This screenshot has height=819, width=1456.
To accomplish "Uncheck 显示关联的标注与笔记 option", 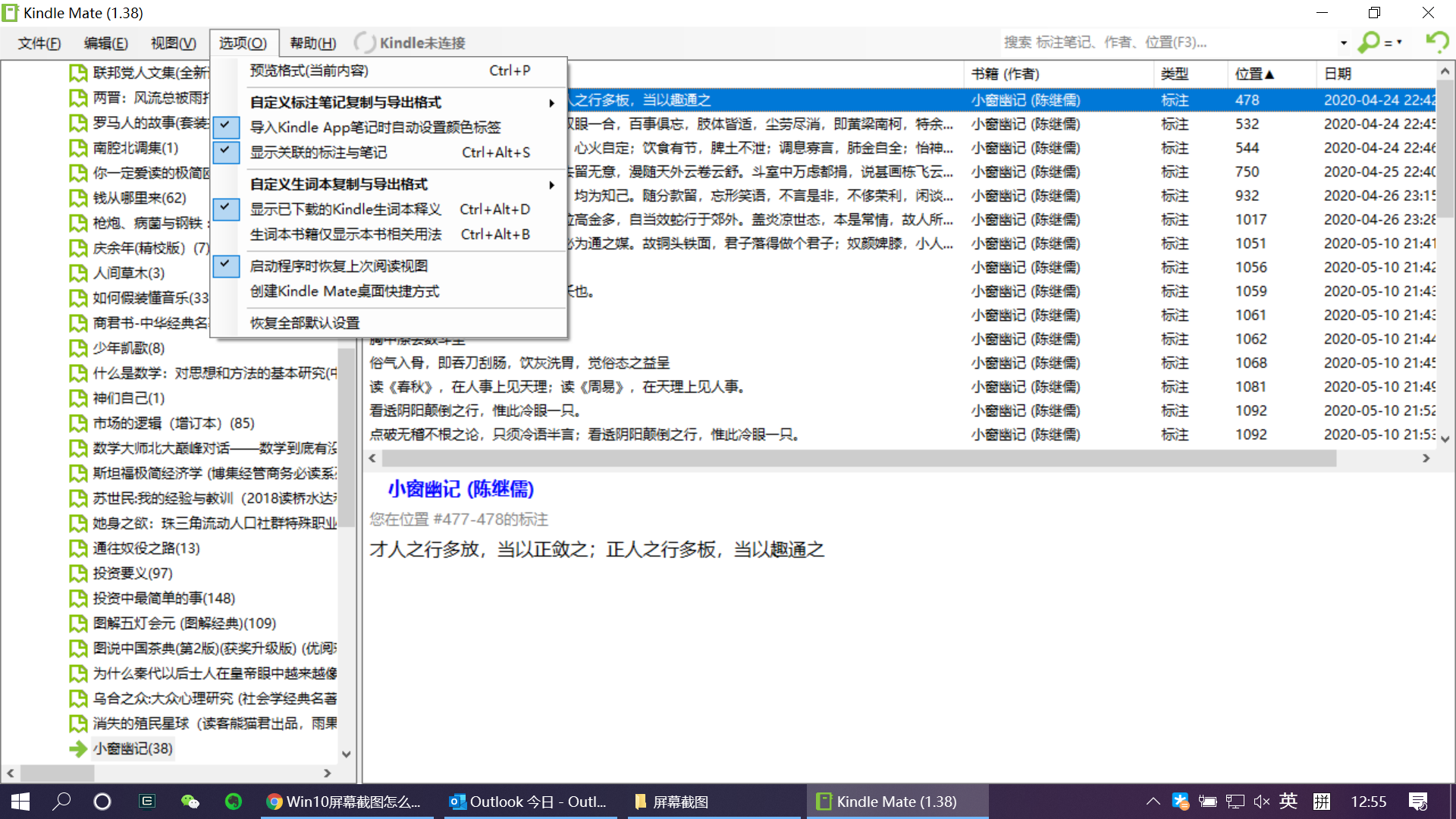I will [x=226, y=152].
